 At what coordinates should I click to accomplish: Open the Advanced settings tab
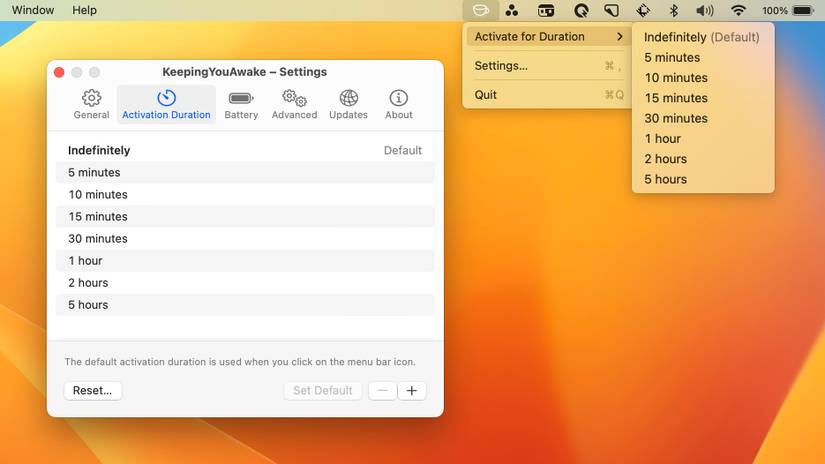coord(294,104)
